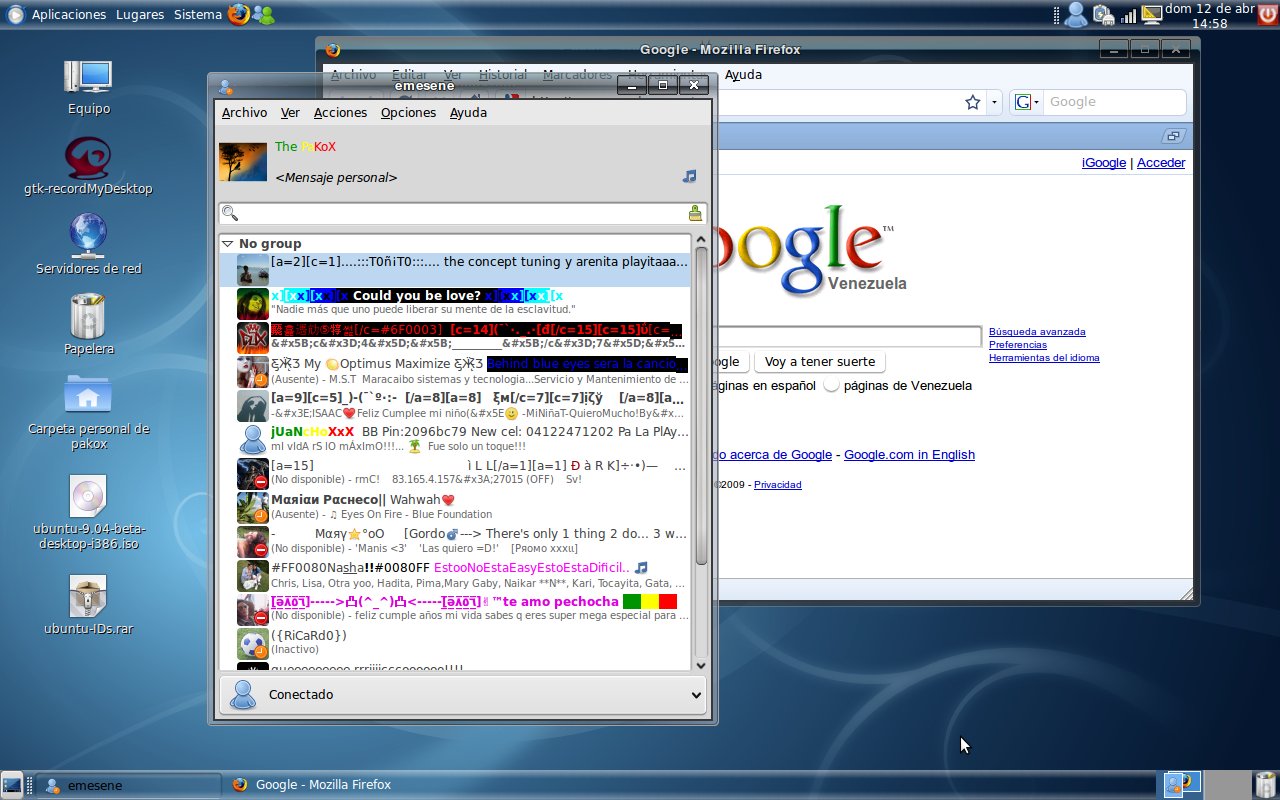Screen dimensions: 1280x800
Task: Select contact Optimus Maximize
Action: click(x=455, y=372)
